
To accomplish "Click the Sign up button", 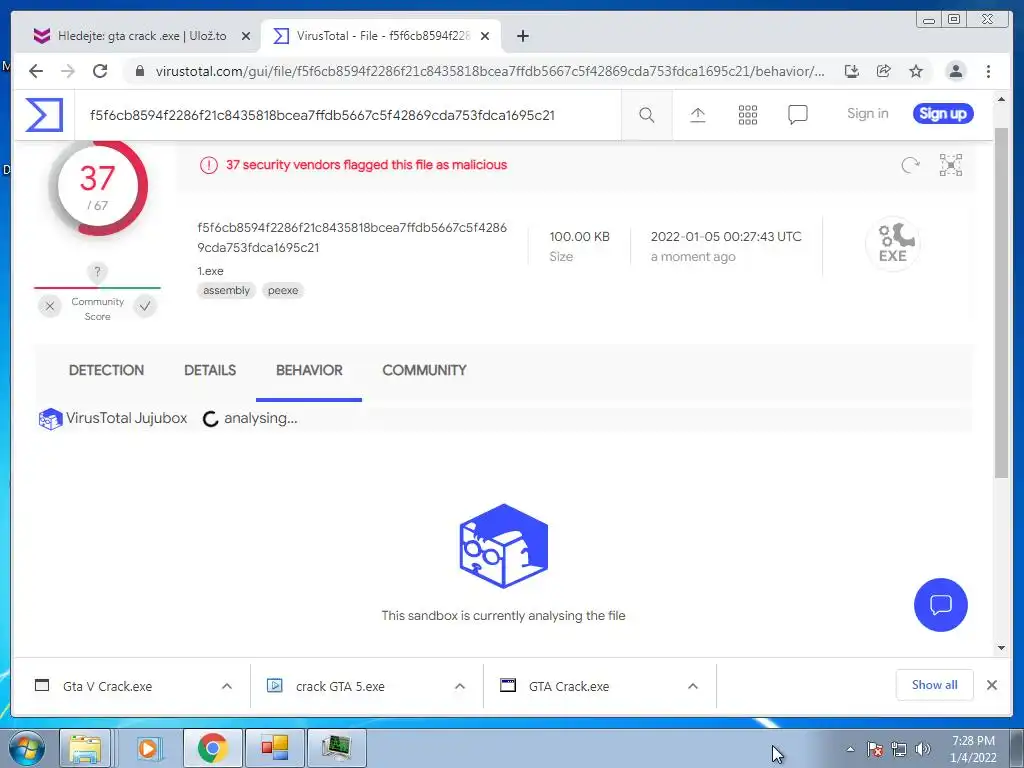I will (943, 114).
